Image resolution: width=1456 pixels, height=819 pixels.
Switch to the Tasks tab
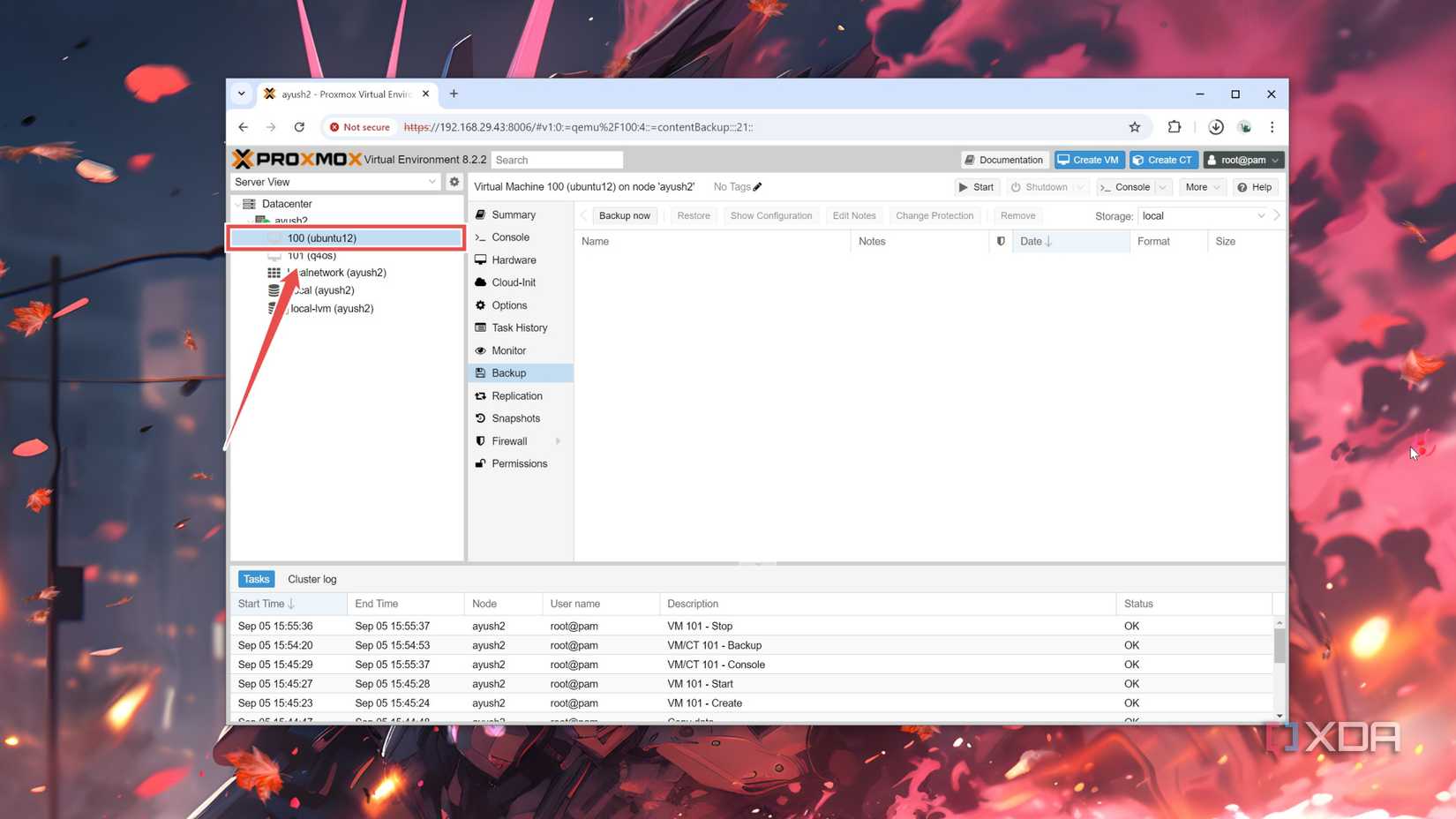pyautogui.click(x=256, y=579)
